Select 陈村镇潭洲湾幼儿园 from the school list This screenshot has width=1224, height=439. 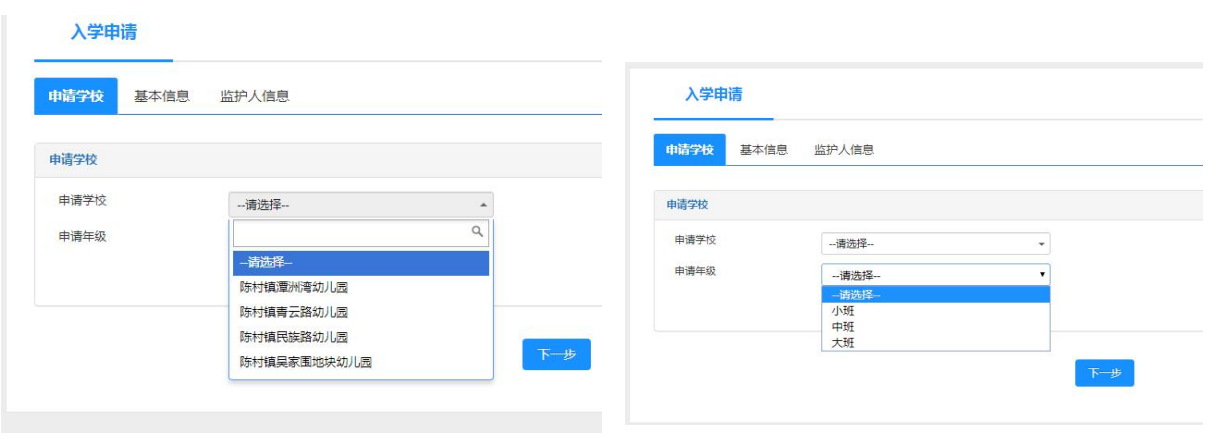click(294, 287)
